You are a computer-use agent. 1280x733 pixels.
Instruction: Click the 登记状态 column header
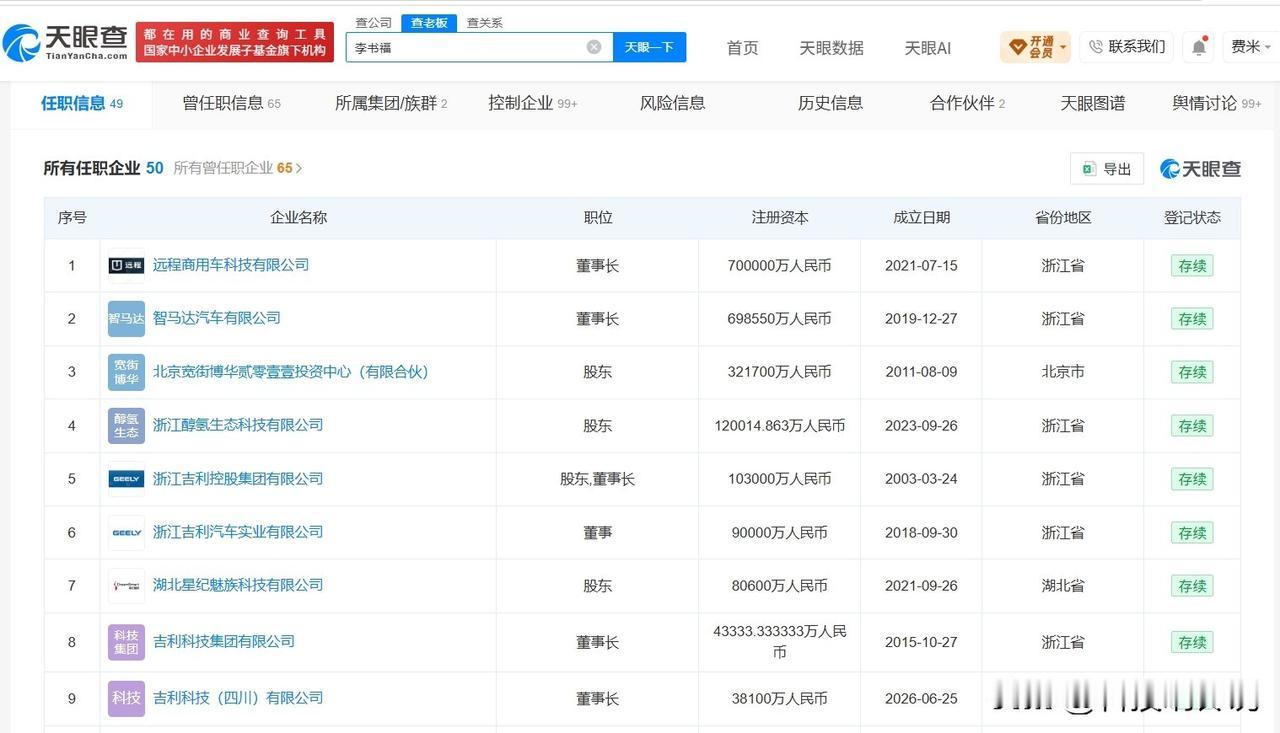[x=1192, y=217]
